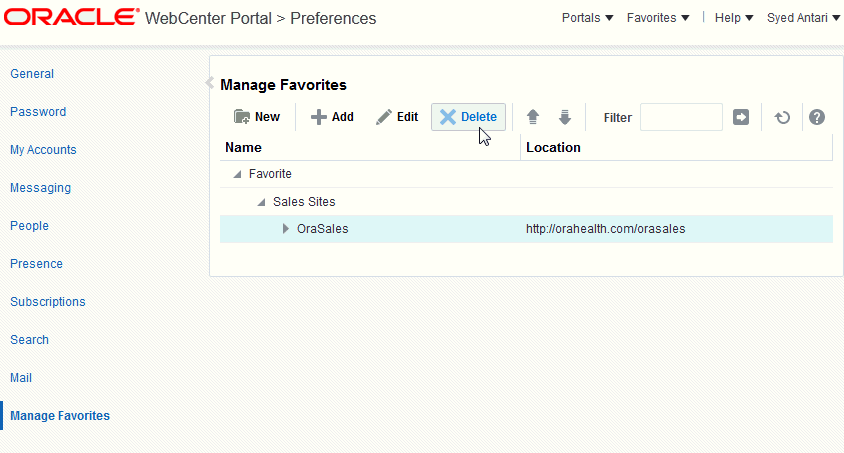Open the Syed Antari user menu
Image resolution: width=844 pixels, height=453 pixels.
tap(803, 18)
